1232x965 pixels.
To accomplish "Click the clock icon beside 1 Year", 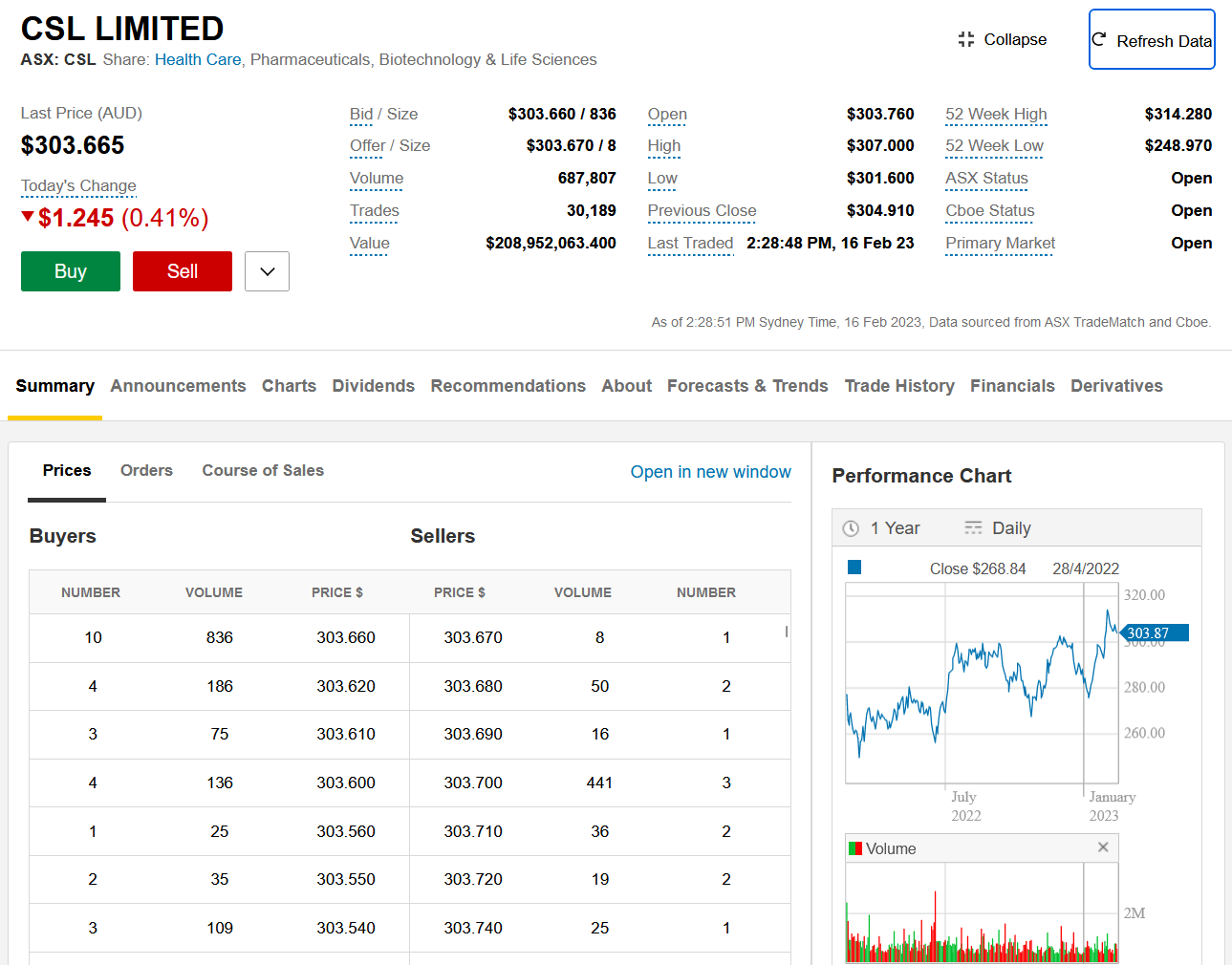I will (x=851, y=528).
